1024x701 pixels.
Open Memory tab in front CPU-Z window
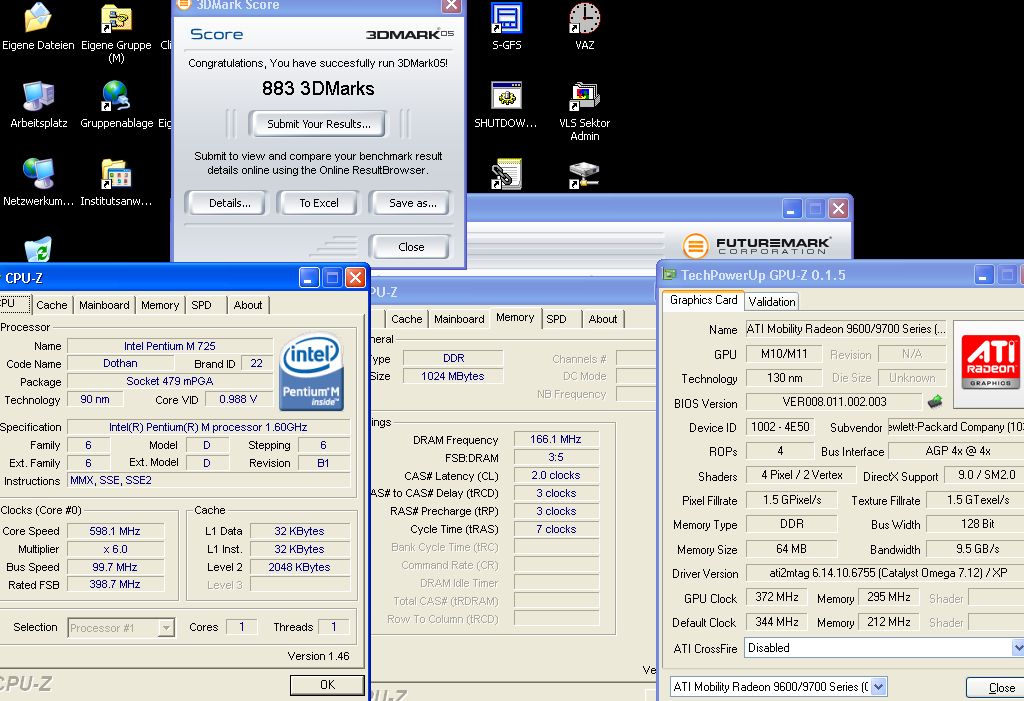pyautogui.click(x=160, y=305)
